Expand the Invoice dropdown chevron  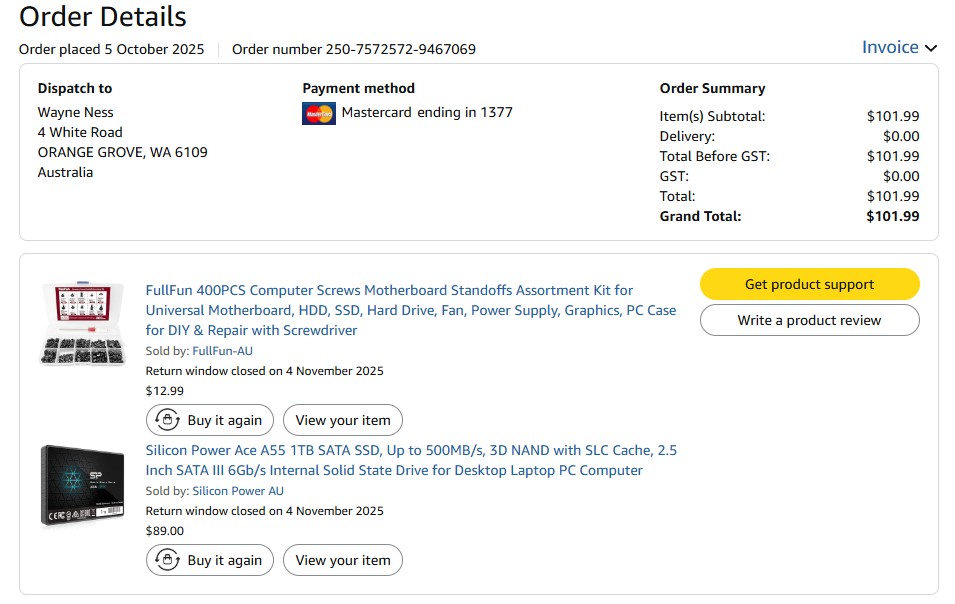(x=931, y=48)
